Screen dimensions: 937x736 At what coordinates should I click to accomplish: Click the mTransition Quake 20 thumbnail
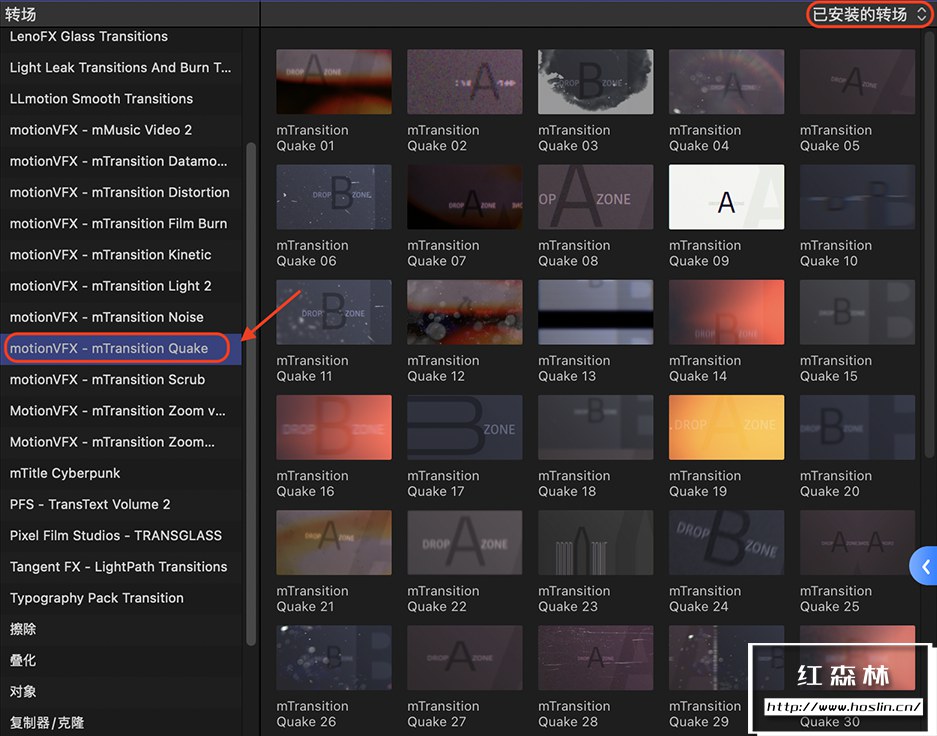[858, 428]
